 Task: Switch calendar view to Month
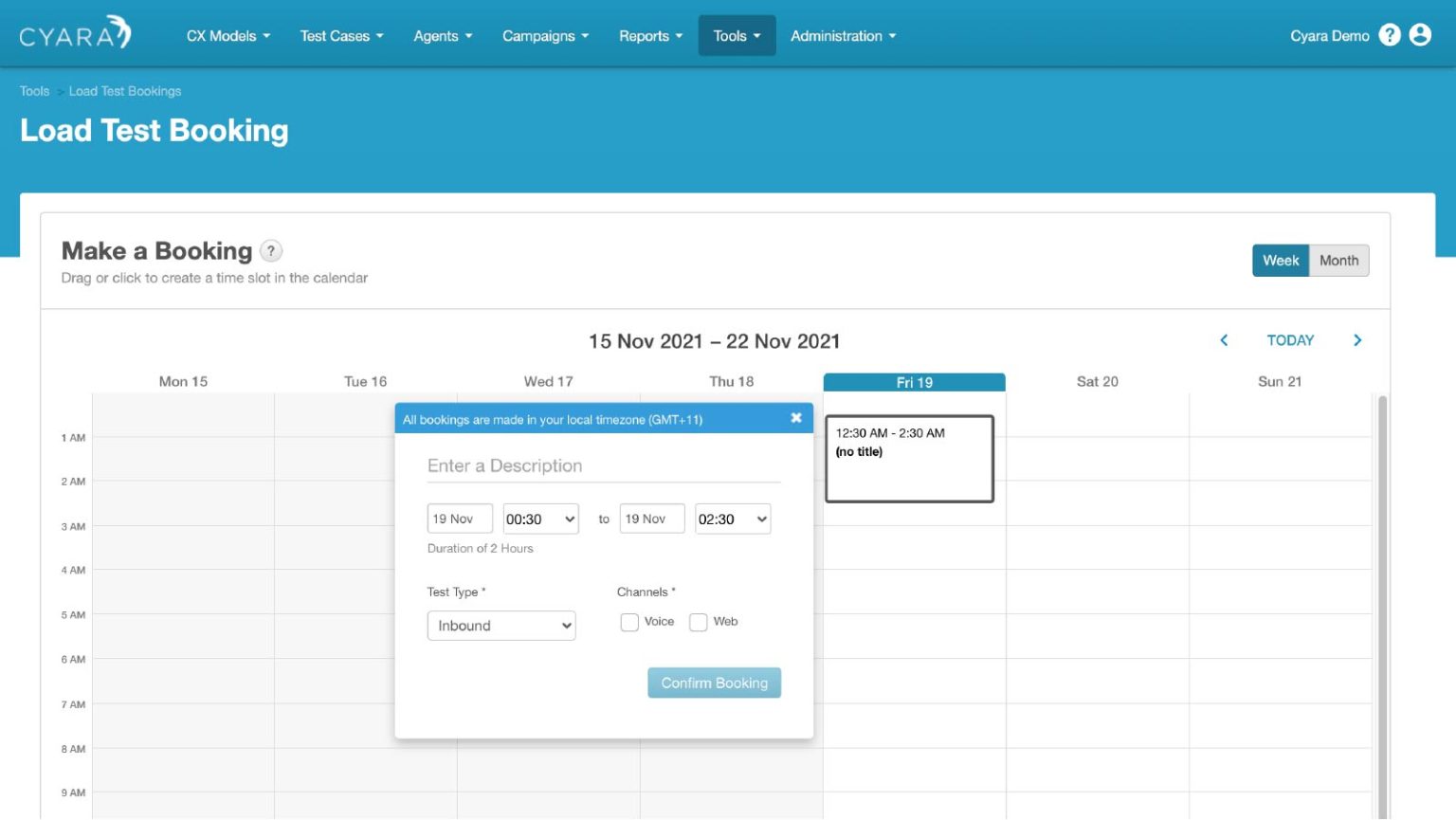(1338, 260)
